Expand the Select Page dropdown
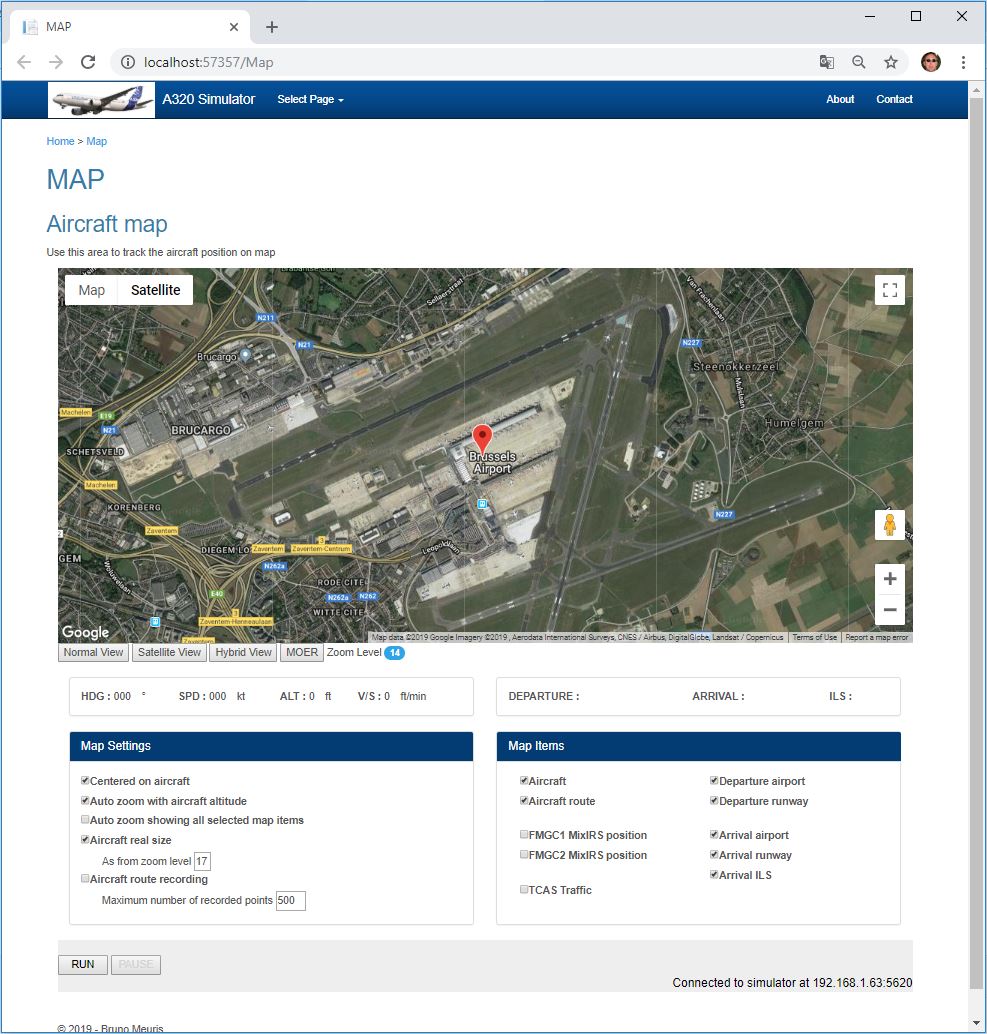Image resolution: width=987 pixels, height=1034 pixels. 310,100
